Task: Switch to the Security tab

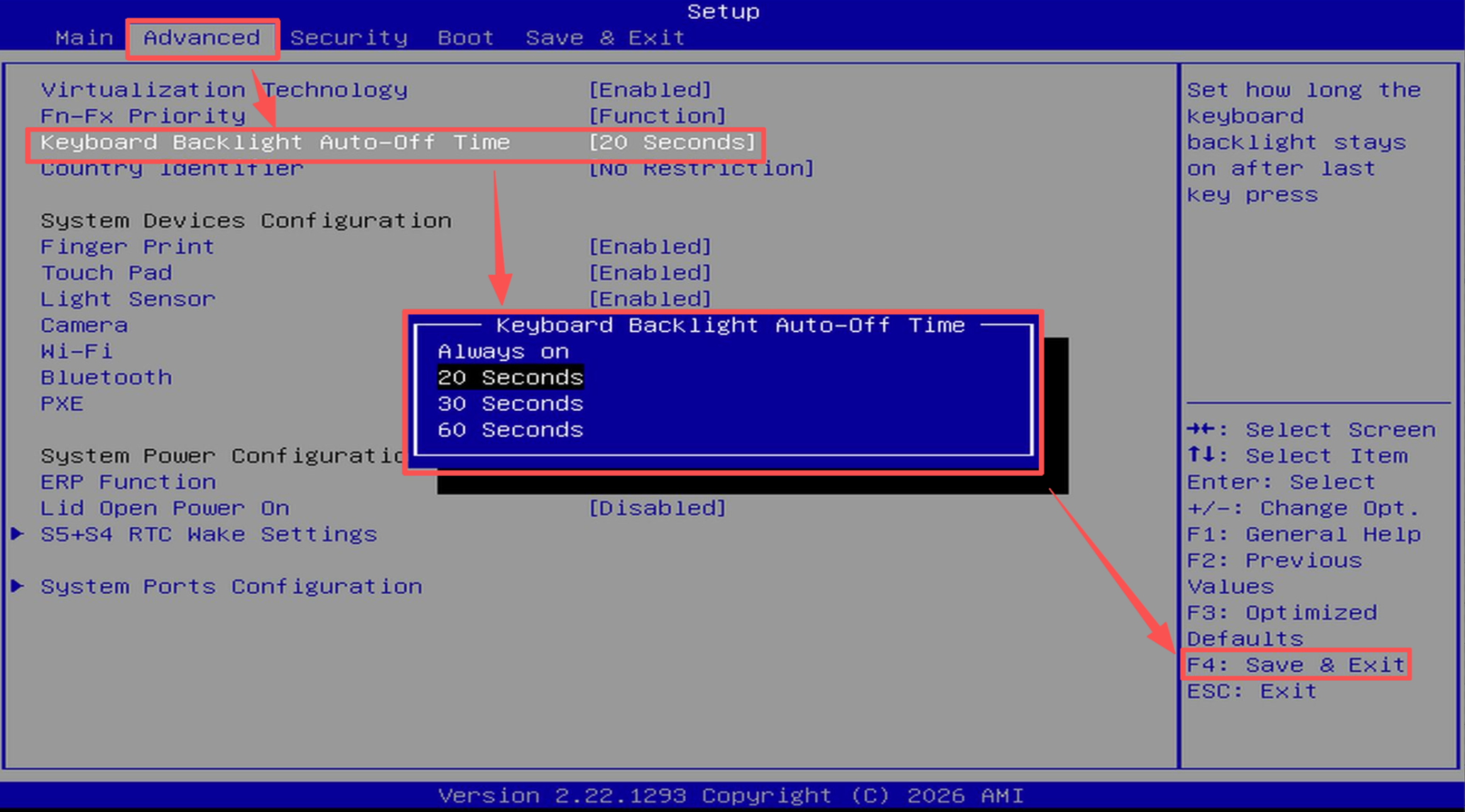Action: click(x=349, y=38)
